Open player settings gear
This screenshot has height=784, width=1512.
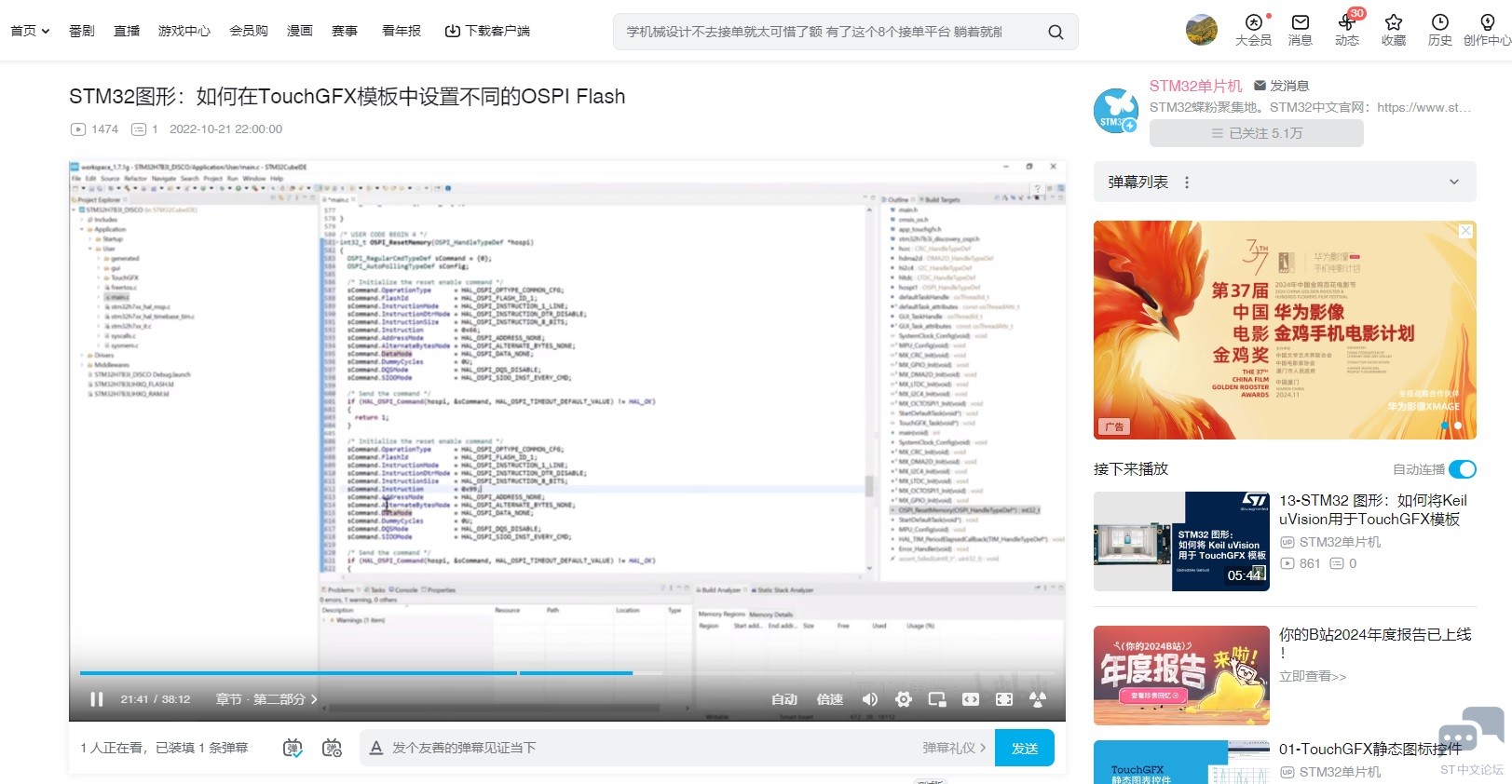point(904,699)
